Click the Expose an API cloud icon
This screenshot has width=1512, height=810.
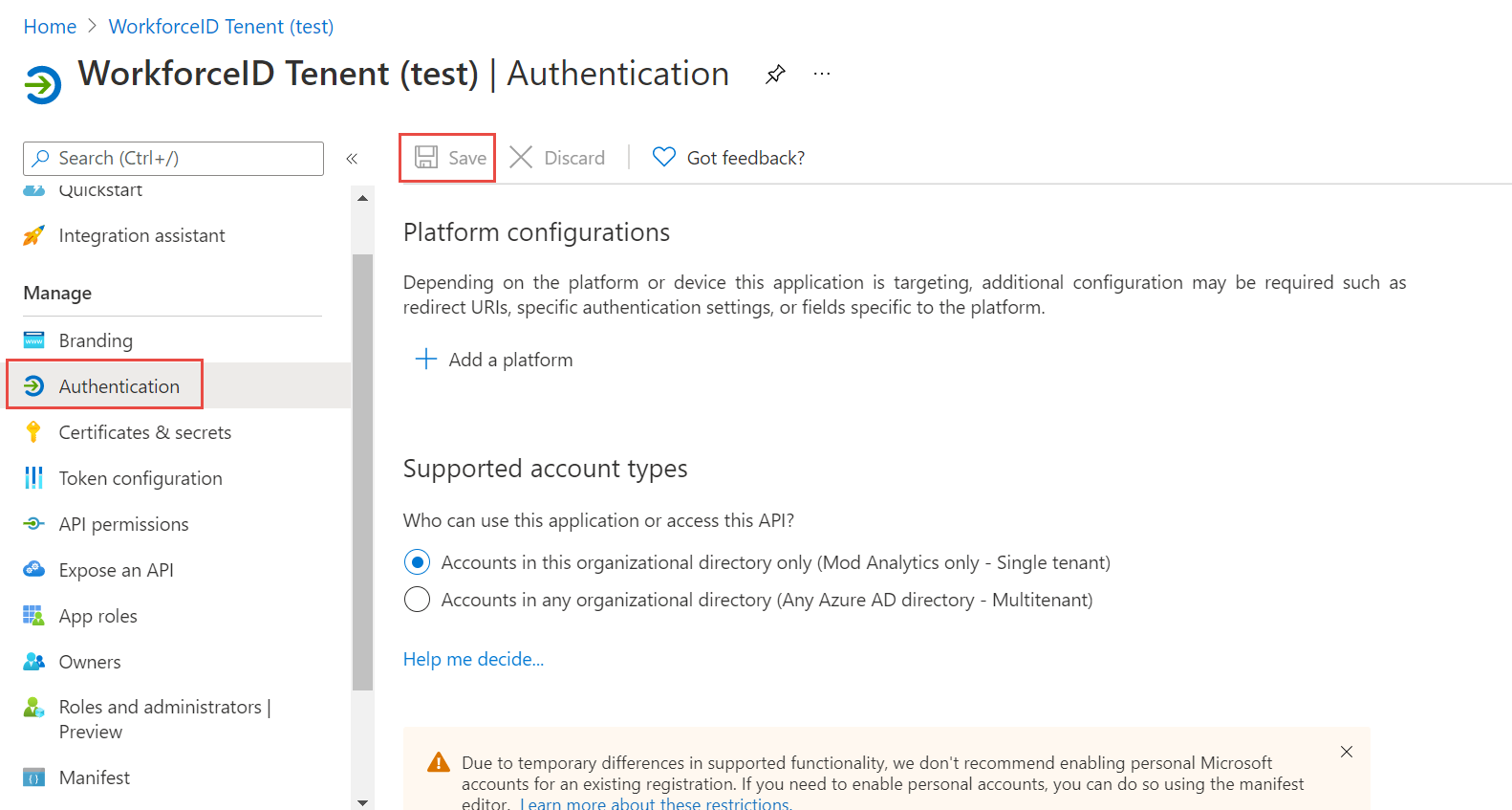tap(33, 570)
